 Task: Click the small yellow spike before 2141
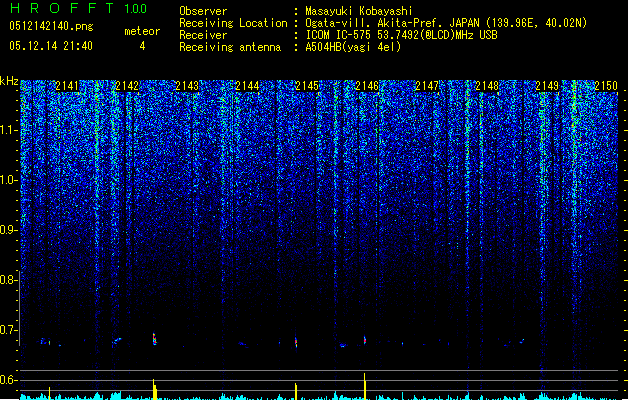pos(49,393)
